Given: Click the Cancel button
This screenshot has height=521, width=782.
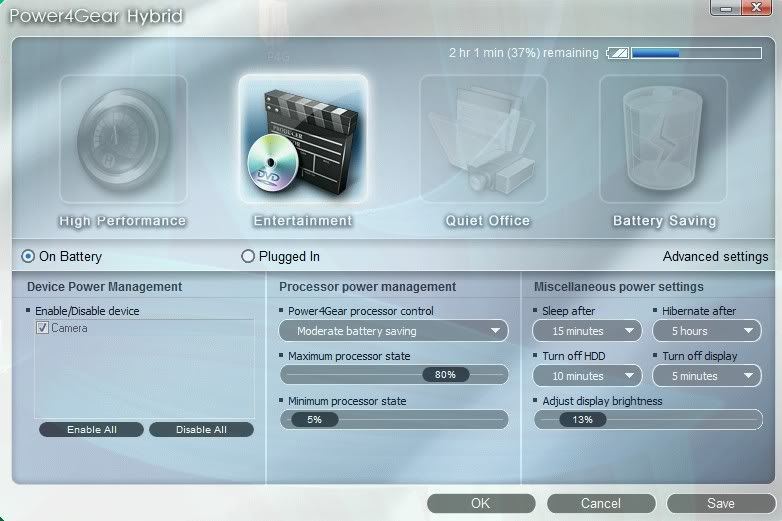Looking at the screenshot, I should click(x=601, y=504).
